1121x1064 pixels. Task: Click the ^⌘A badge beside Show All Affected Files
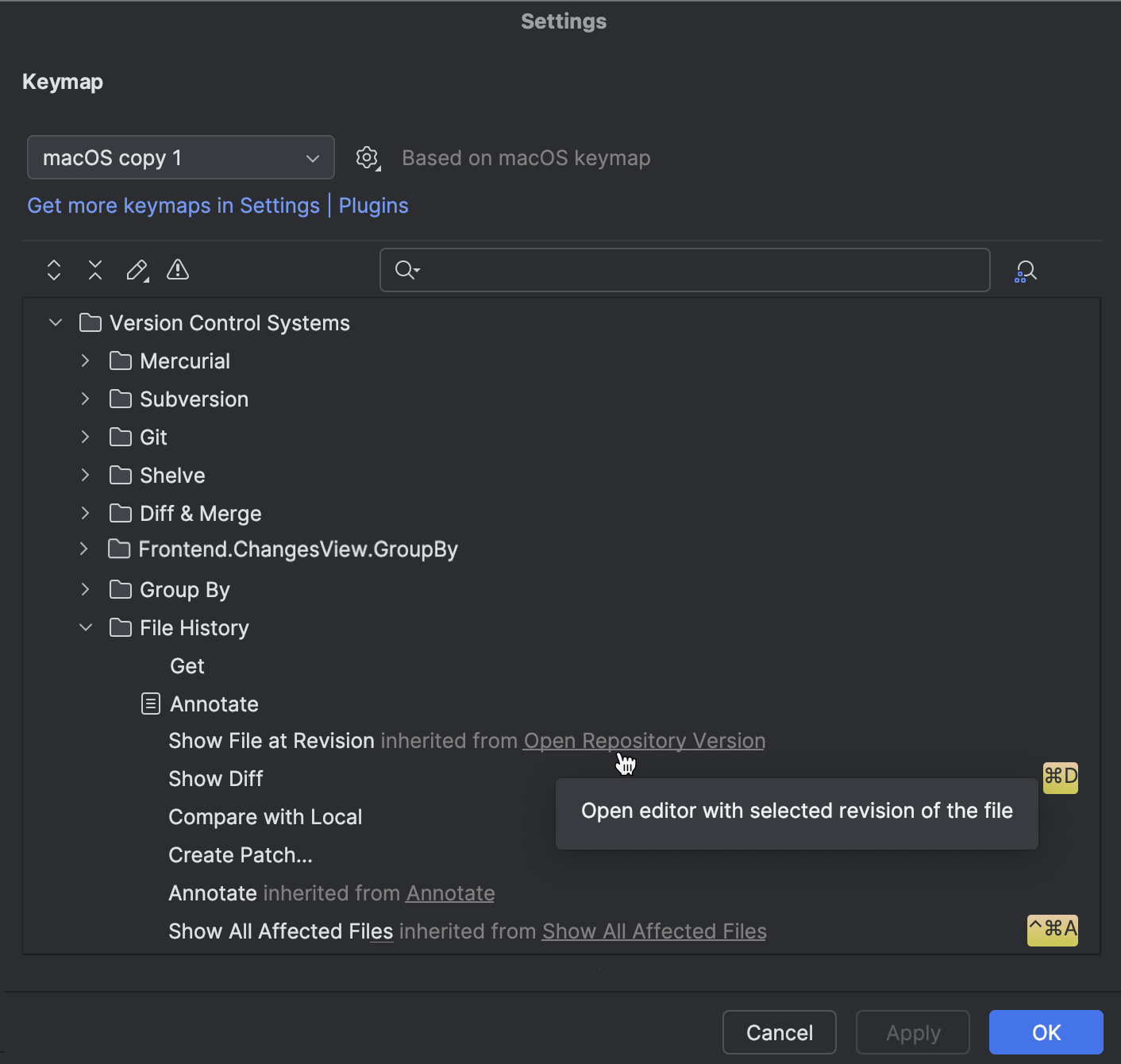[1052, 931]
